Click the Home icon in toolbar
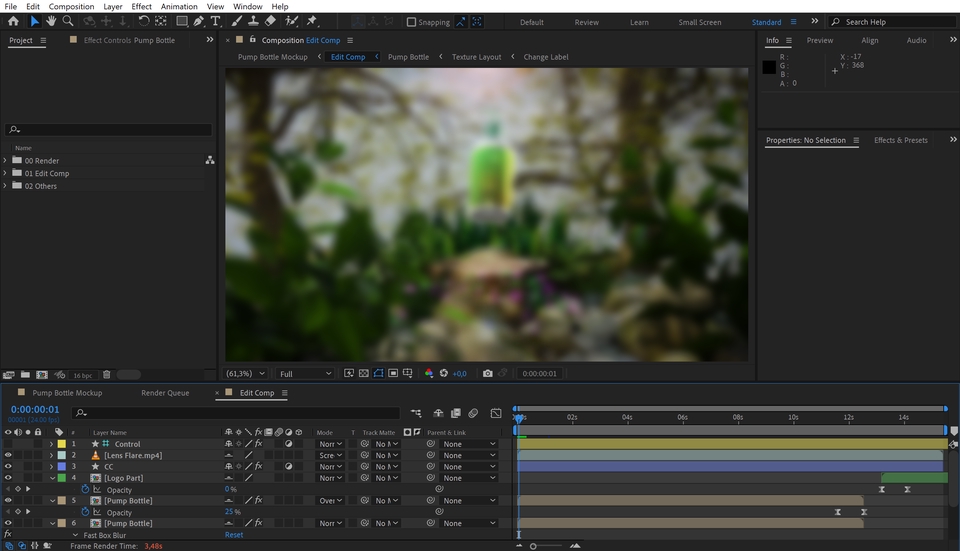Screen dimensions: 960x551 point(13,21)
